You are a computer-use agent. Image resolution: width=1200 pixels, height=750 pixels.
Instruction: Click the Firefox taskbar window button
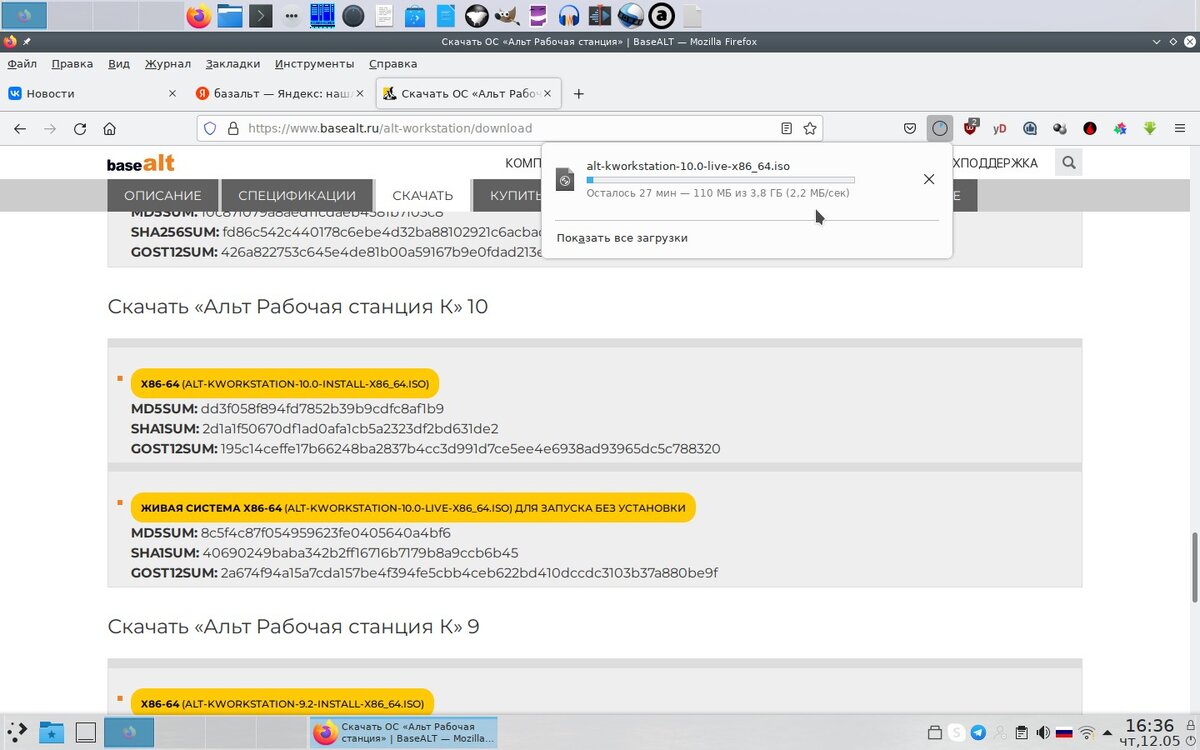pos(403,732)
